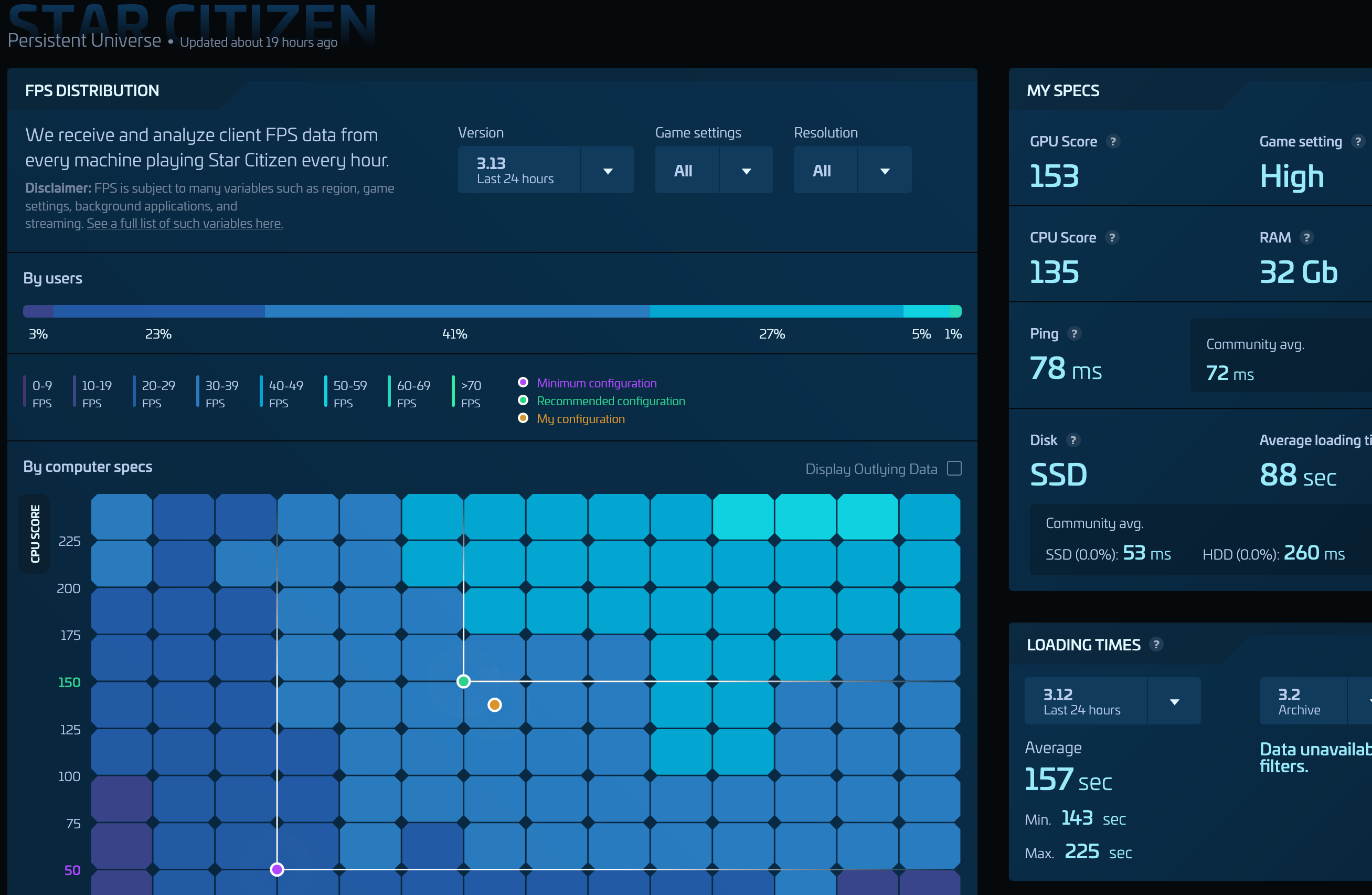Click the 41% segment of the users FPS bar

[457, 311]
